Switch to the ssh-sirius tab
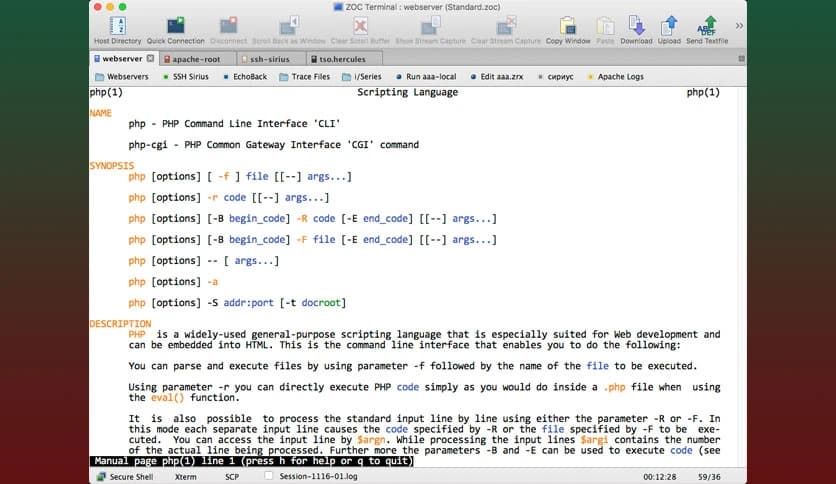Screen dimensions: 836x484 pos(265,59)
